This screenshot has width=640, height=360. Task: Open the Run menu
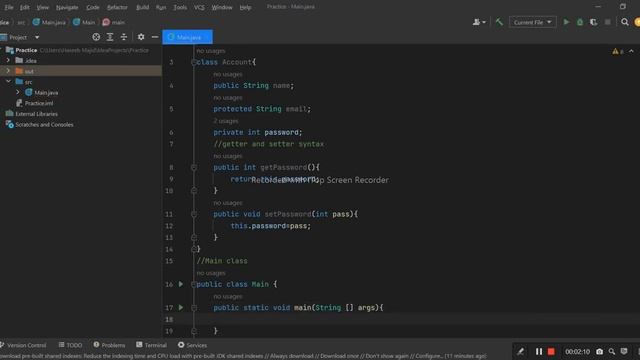pos(161,7)
